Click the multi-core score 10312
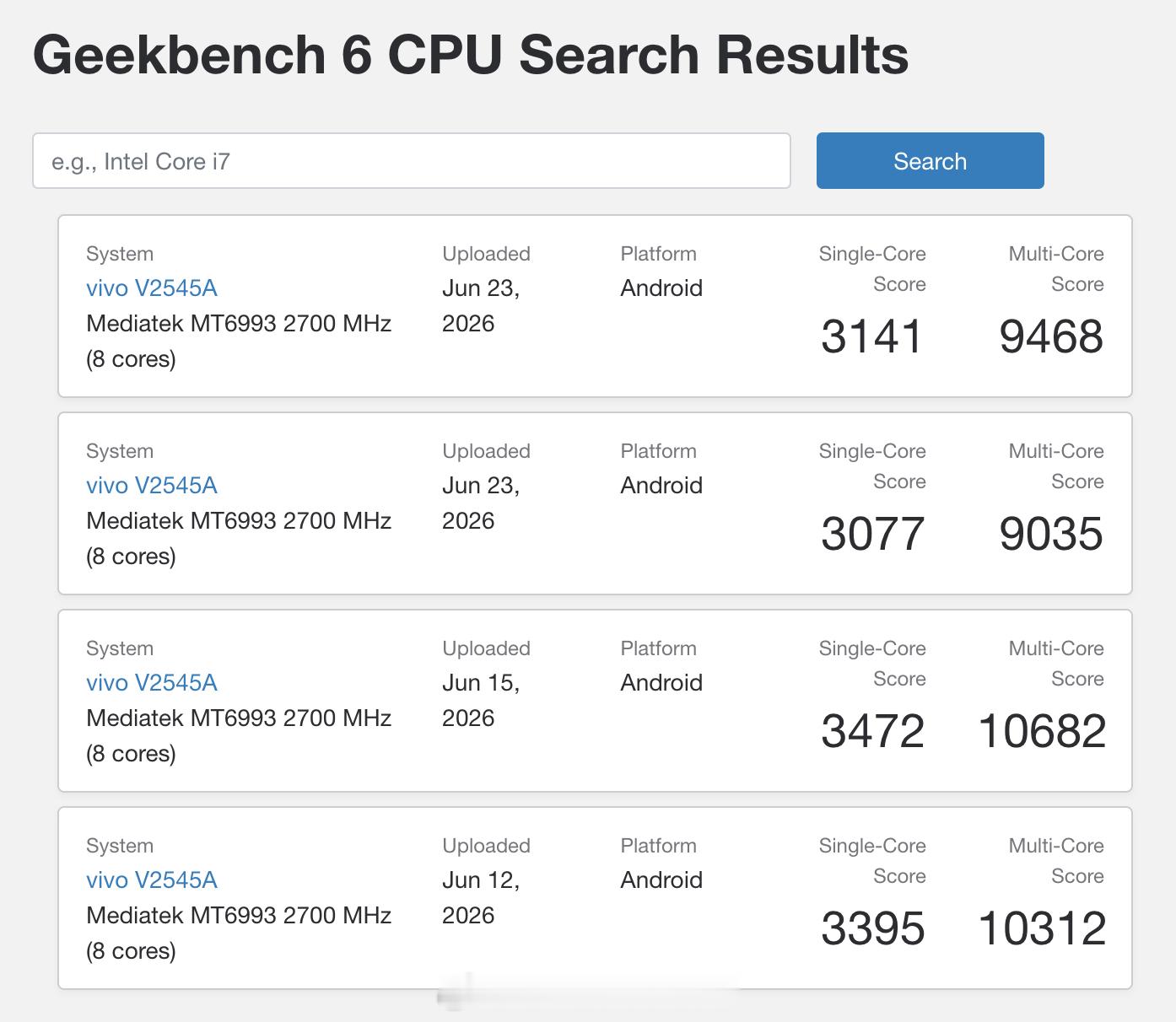Screen dimensions: 1176x1022 click(x=1042, y=928)
